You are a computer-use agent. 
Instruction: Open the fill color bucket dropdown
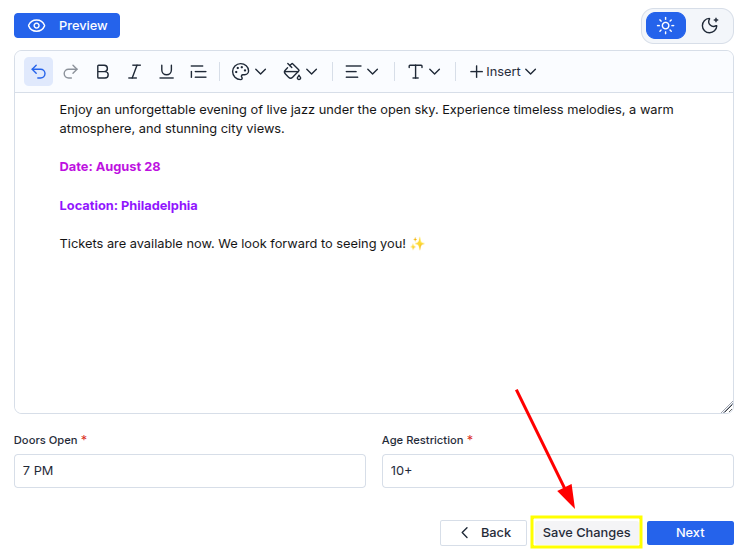coord(300,72)
